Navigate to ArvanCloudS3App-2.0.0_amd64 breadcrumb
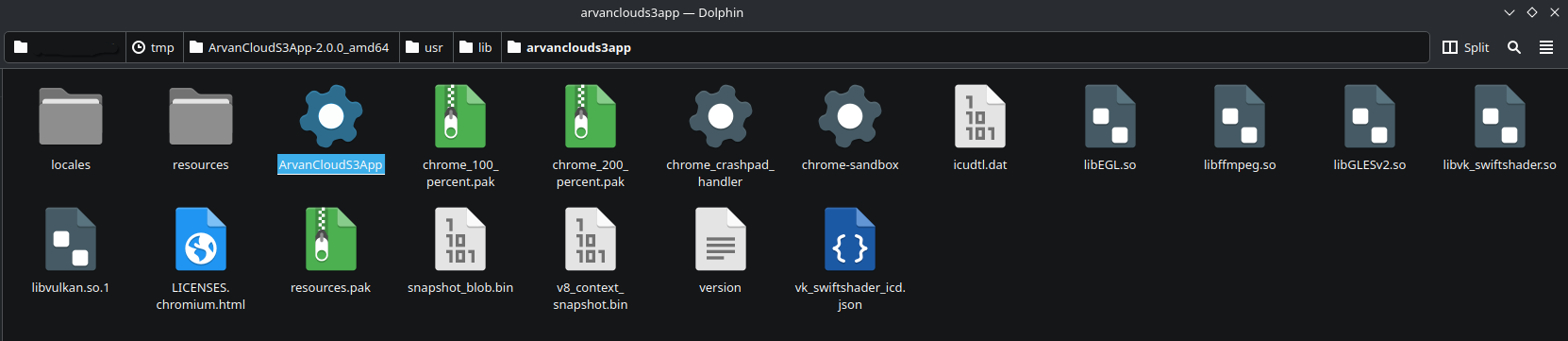 290,47
